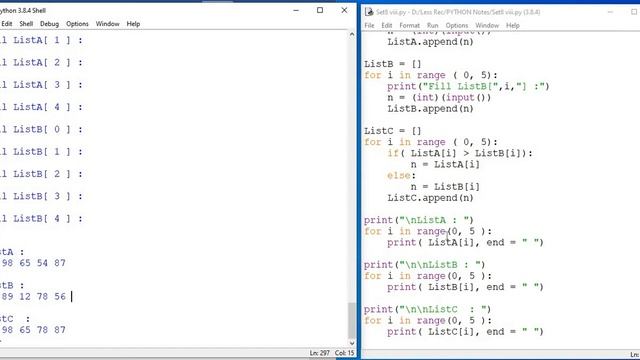Click the 'n = (int)(input())' line under ListB

pos(439,98)
